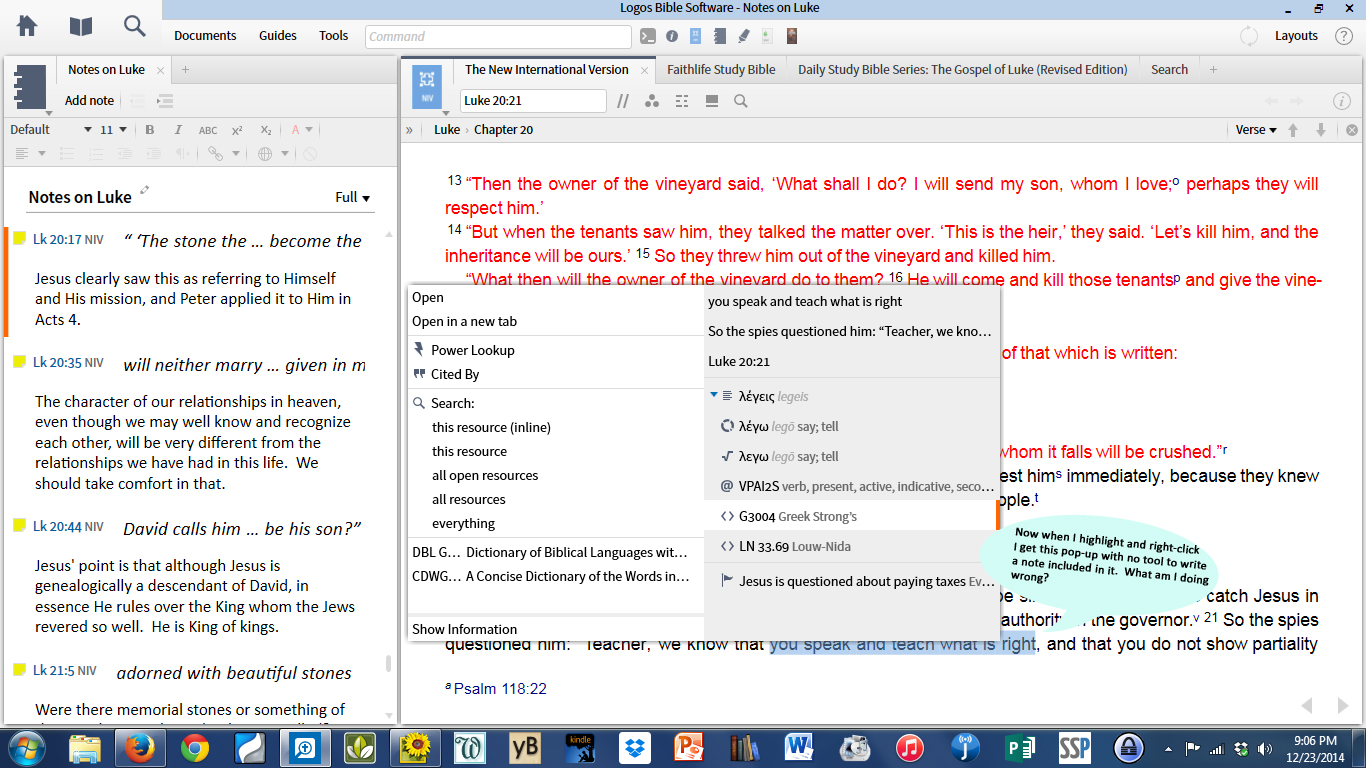The image size is (1366, 768).
Task: Jump to previous verse with up arrow
Action: point(1293,130)
